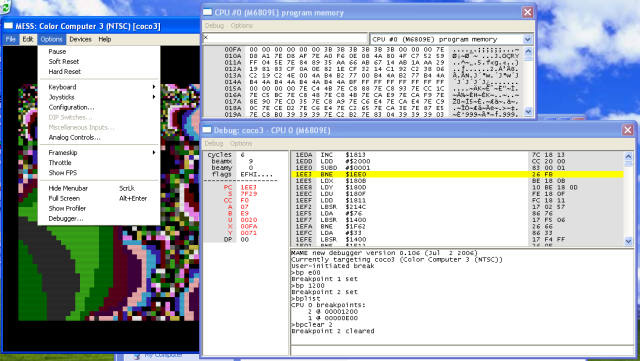This screenshot has height=361, width=640.
Task: Toggle Show Profiler option
Action: pos(98,208)
